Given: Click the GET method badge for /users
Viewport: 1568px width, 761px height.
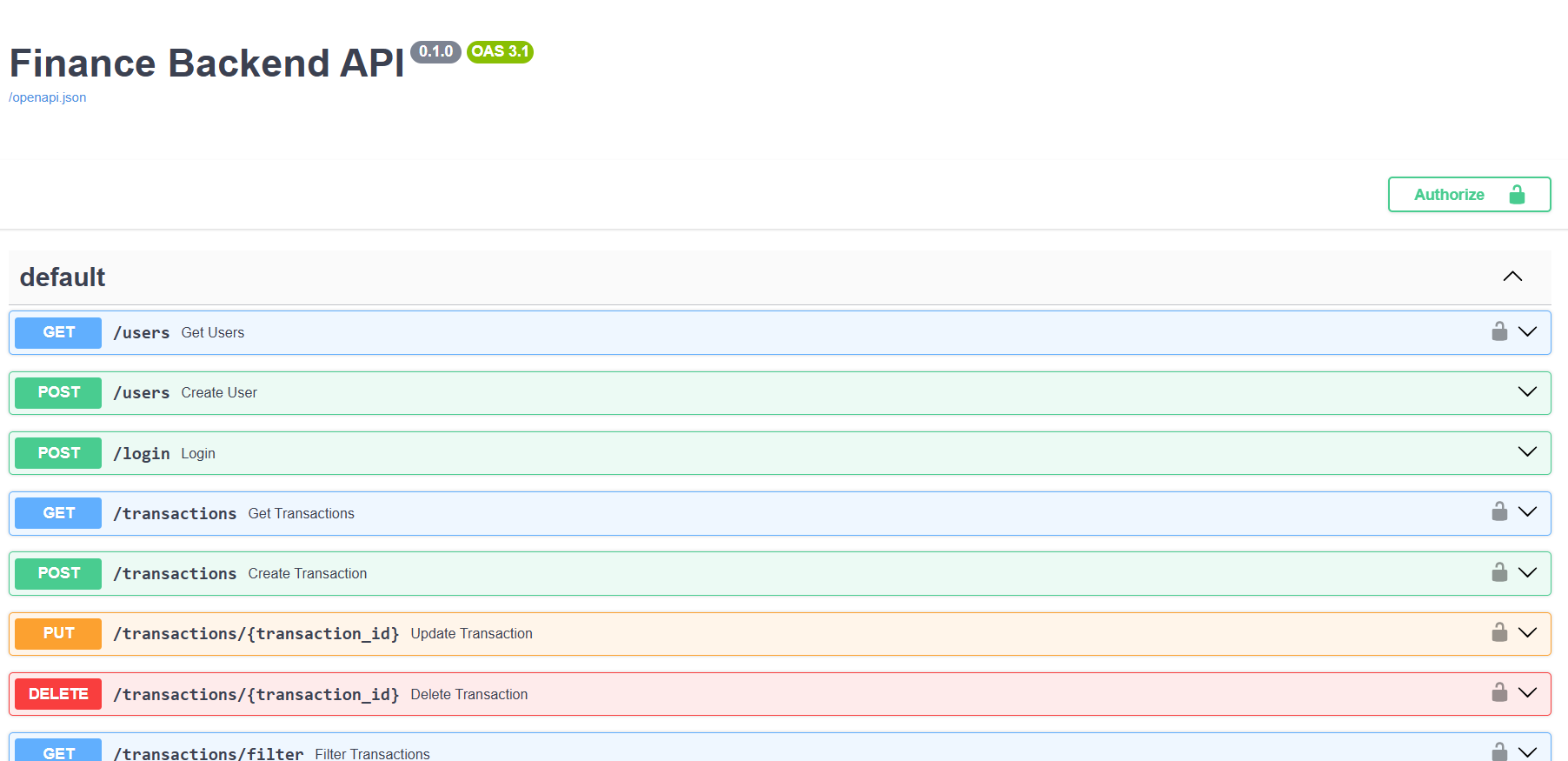Looking at the screenshot, I should point(58,332).
